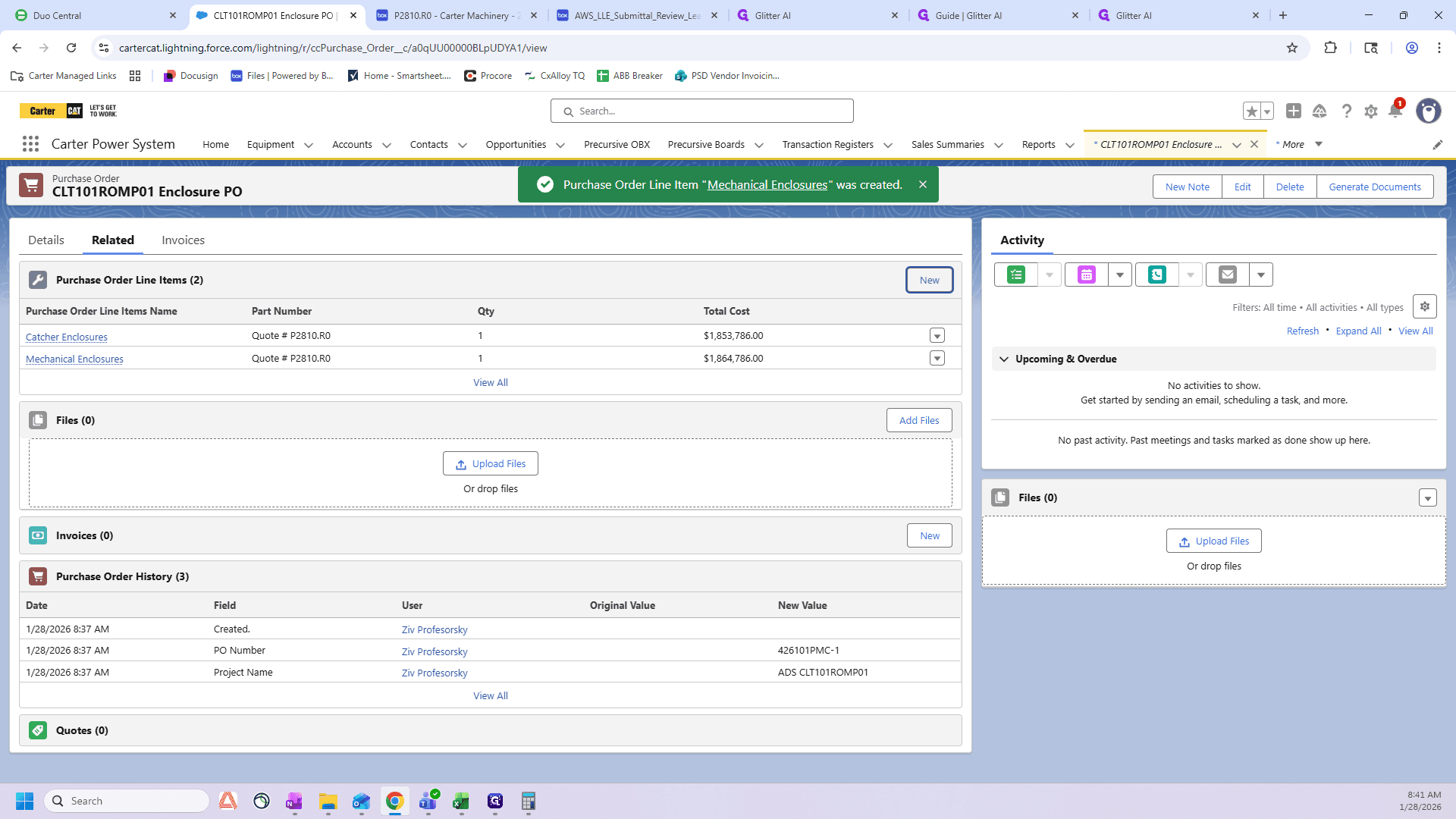Open the Precursive OBX nav item

(617, 145)
